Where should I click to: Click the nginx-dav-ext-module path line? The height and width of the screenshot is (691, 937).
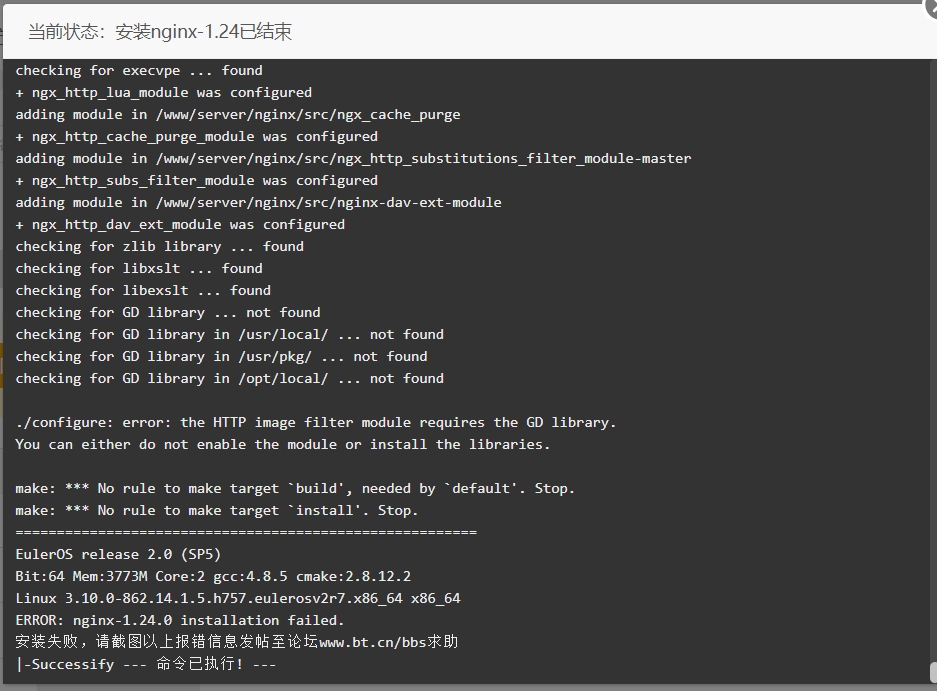coord(259,203)
